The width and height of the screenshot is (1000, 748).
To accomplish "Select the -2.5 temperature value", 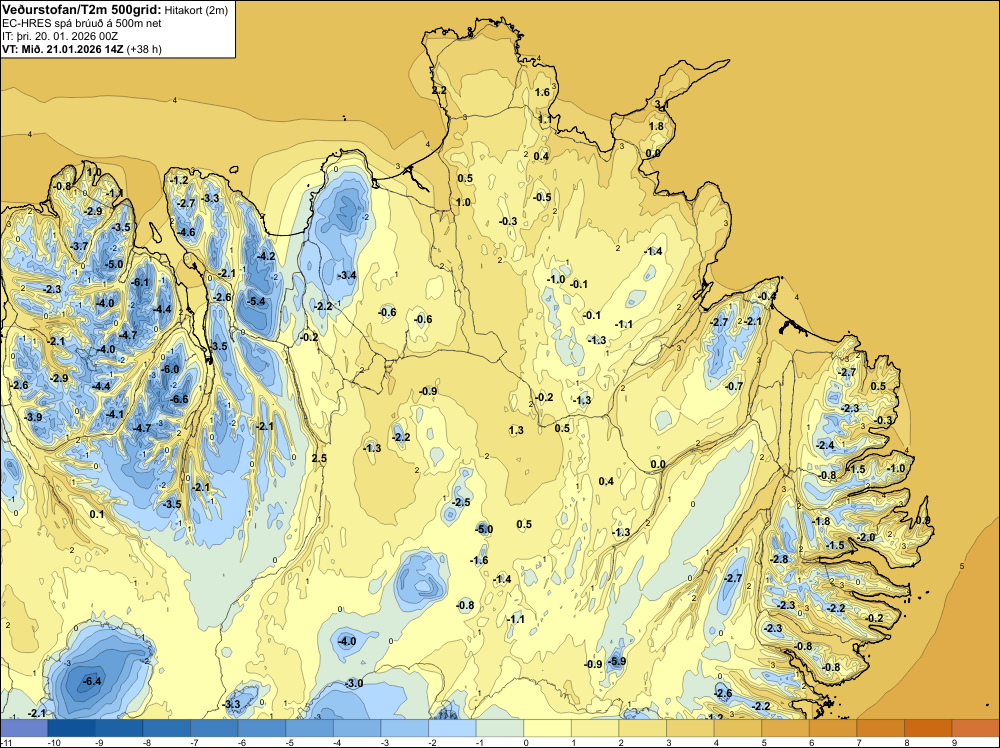I will point(461,502).
